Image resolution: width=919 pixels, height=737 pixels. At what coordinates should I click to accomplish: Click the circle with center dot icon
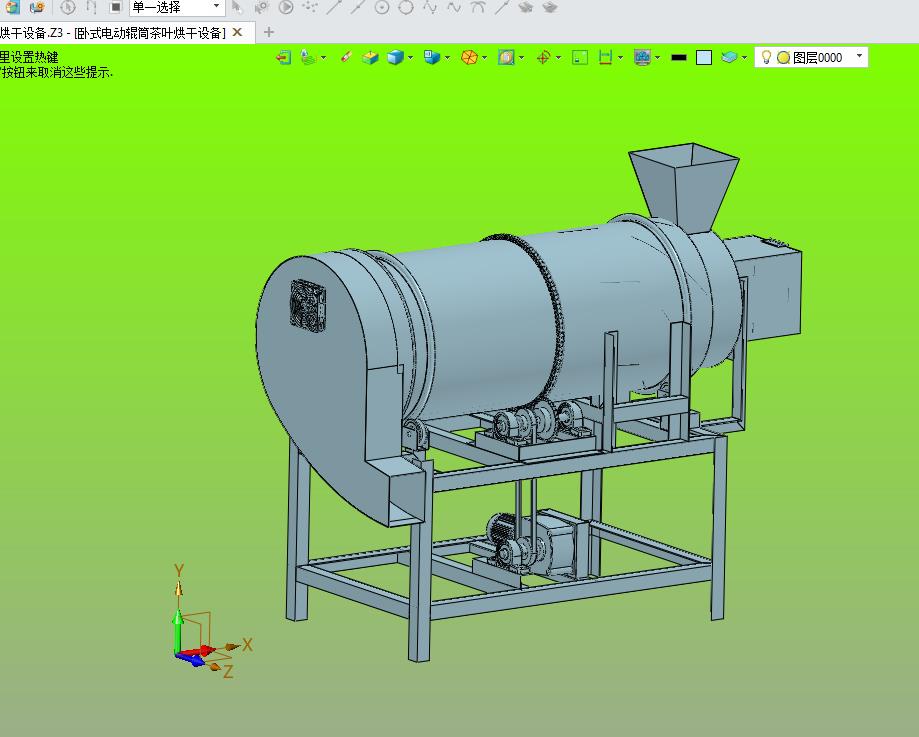click(382, 7)
